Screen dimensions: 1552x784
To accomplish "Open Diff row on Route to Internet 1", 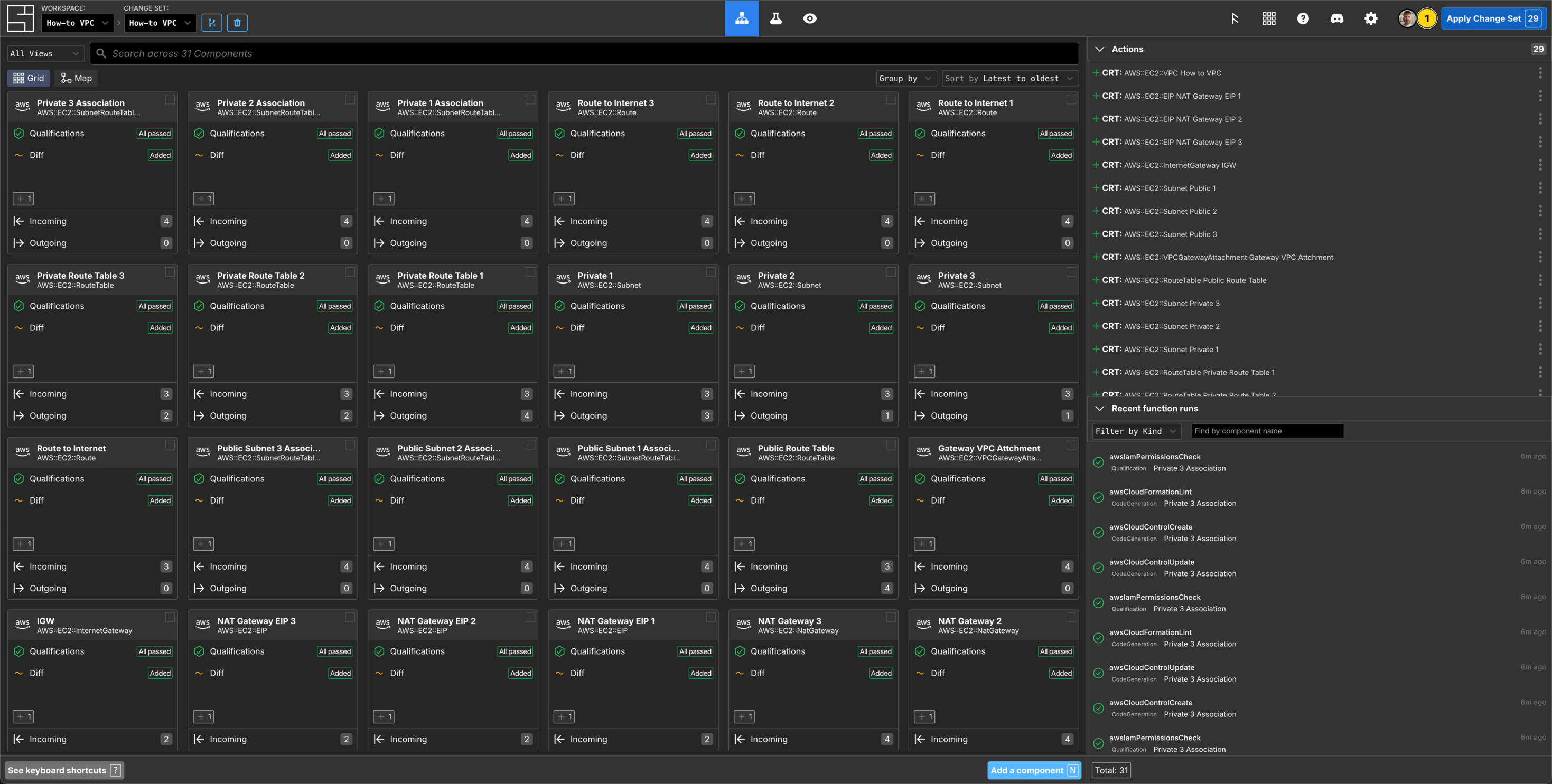I will pos(993,155).
